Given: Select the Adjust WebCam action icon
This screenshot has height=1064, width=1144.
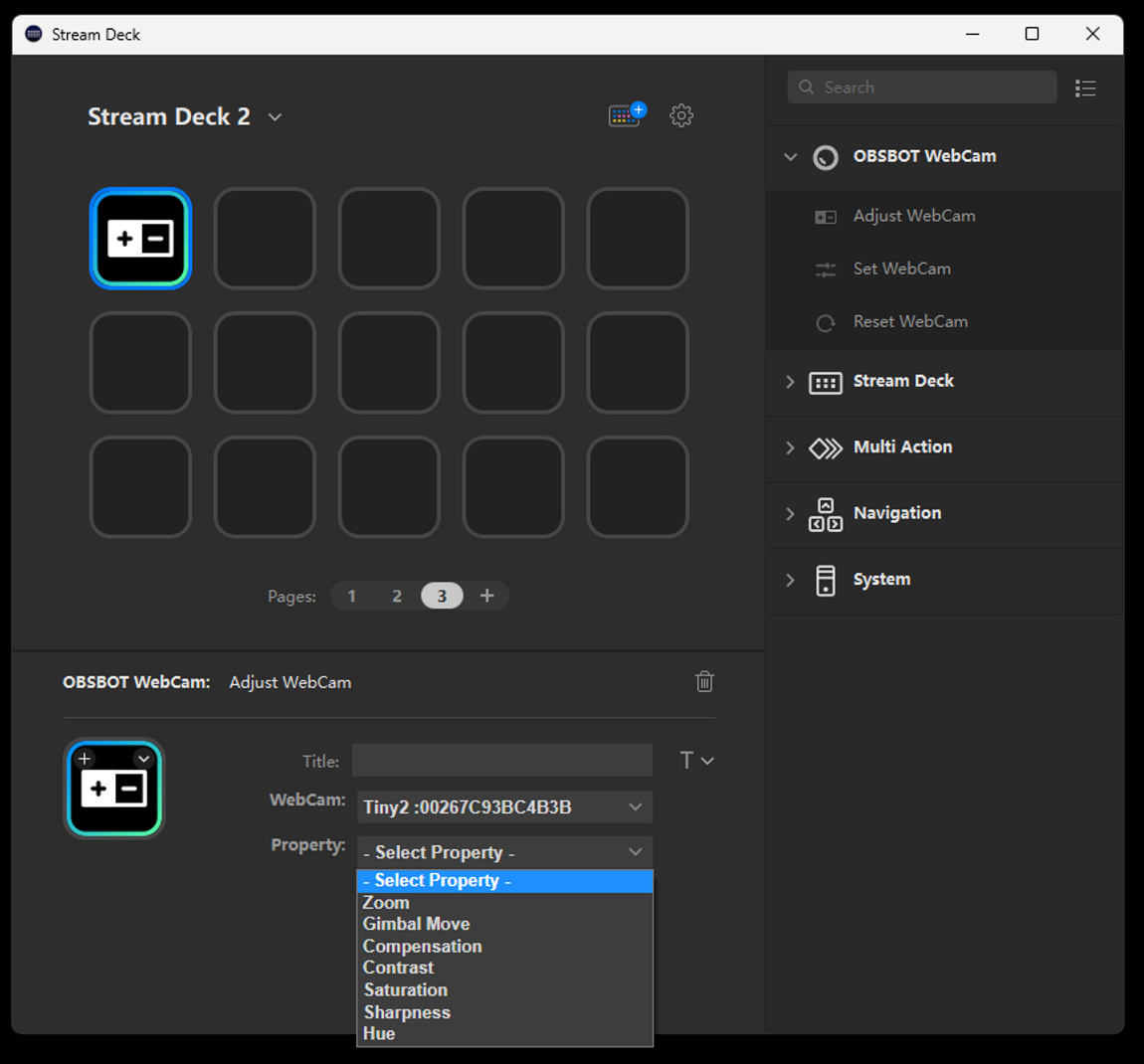Looking at the screenshot, I should [x=826, y=216].
